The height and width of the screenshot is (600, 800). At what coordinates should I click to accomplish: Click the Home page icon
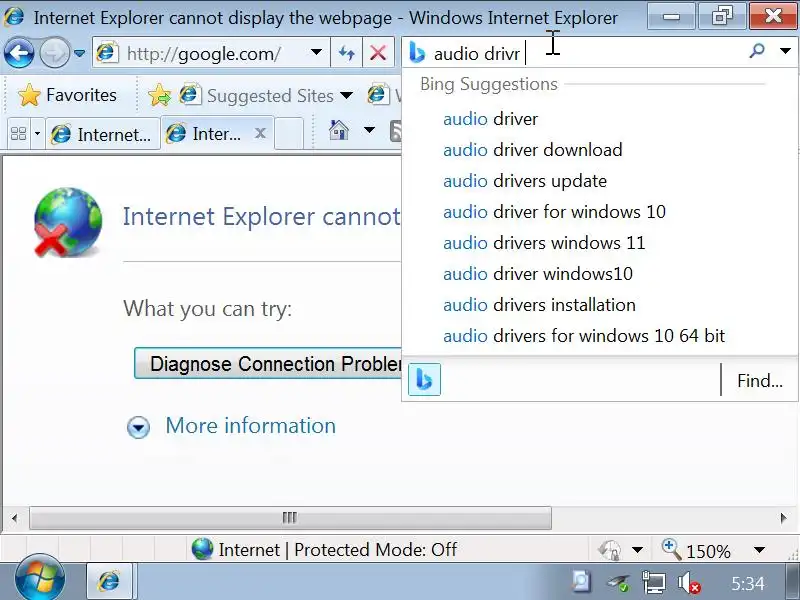pos(339,130)
